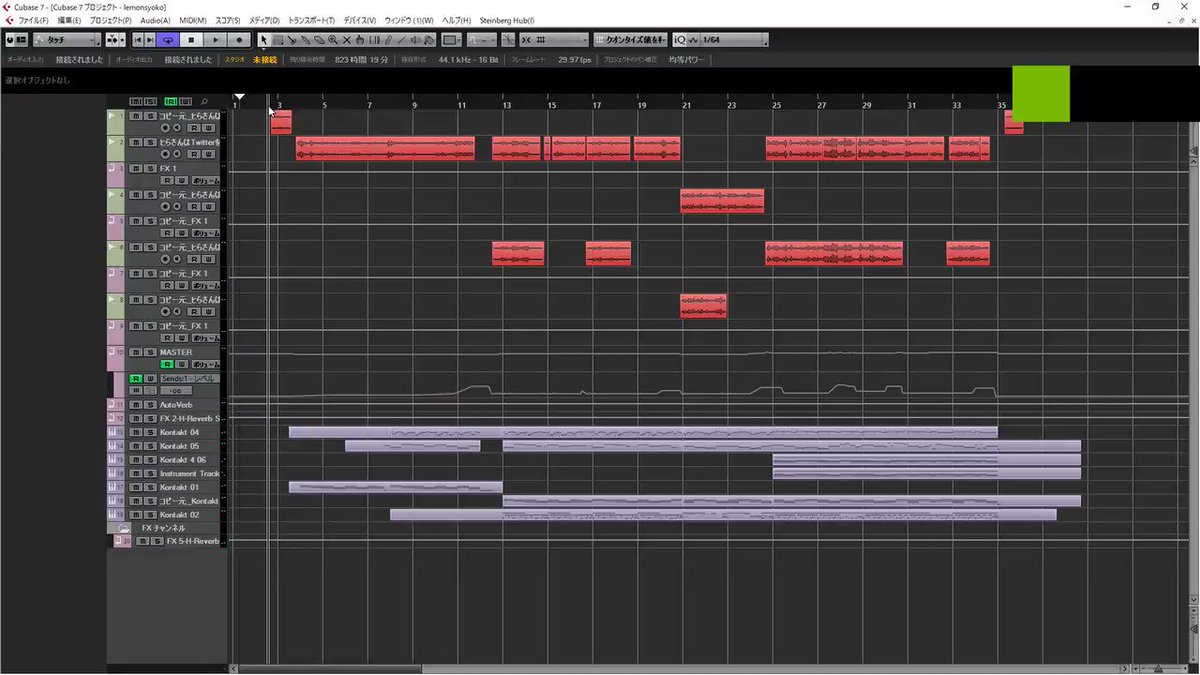
Task: Click the iQ iterative quantize icon
Action: pyautogui.click(x=680, y=40)
